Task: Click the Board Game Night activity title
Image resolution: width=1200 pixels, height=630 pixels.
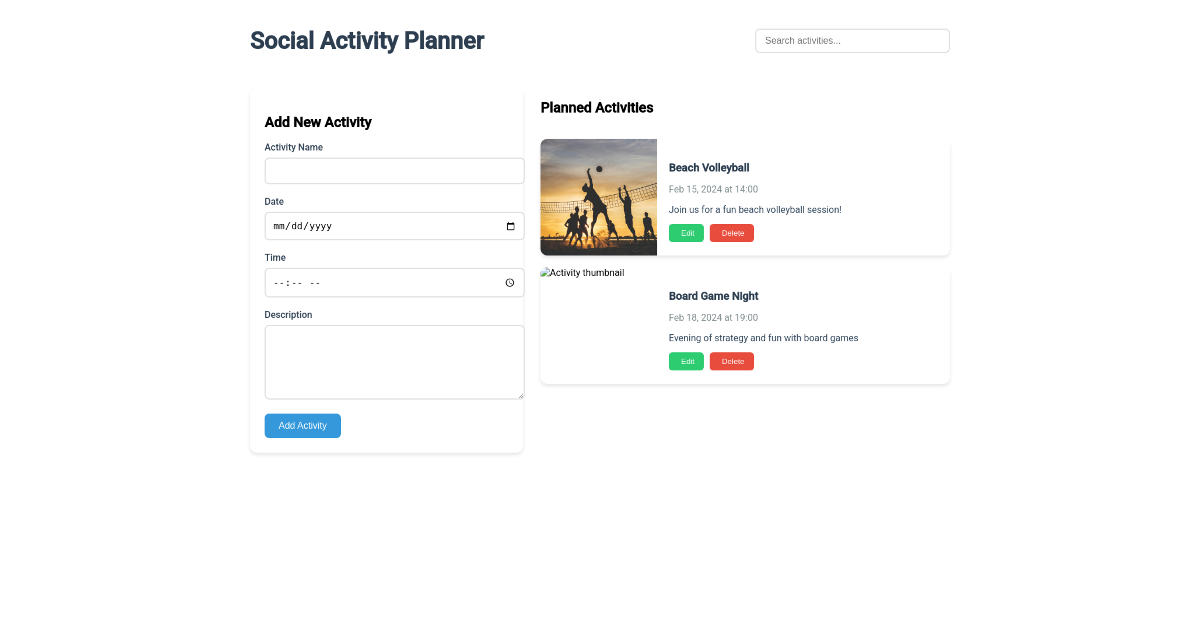Action: (x=713, y=296)
